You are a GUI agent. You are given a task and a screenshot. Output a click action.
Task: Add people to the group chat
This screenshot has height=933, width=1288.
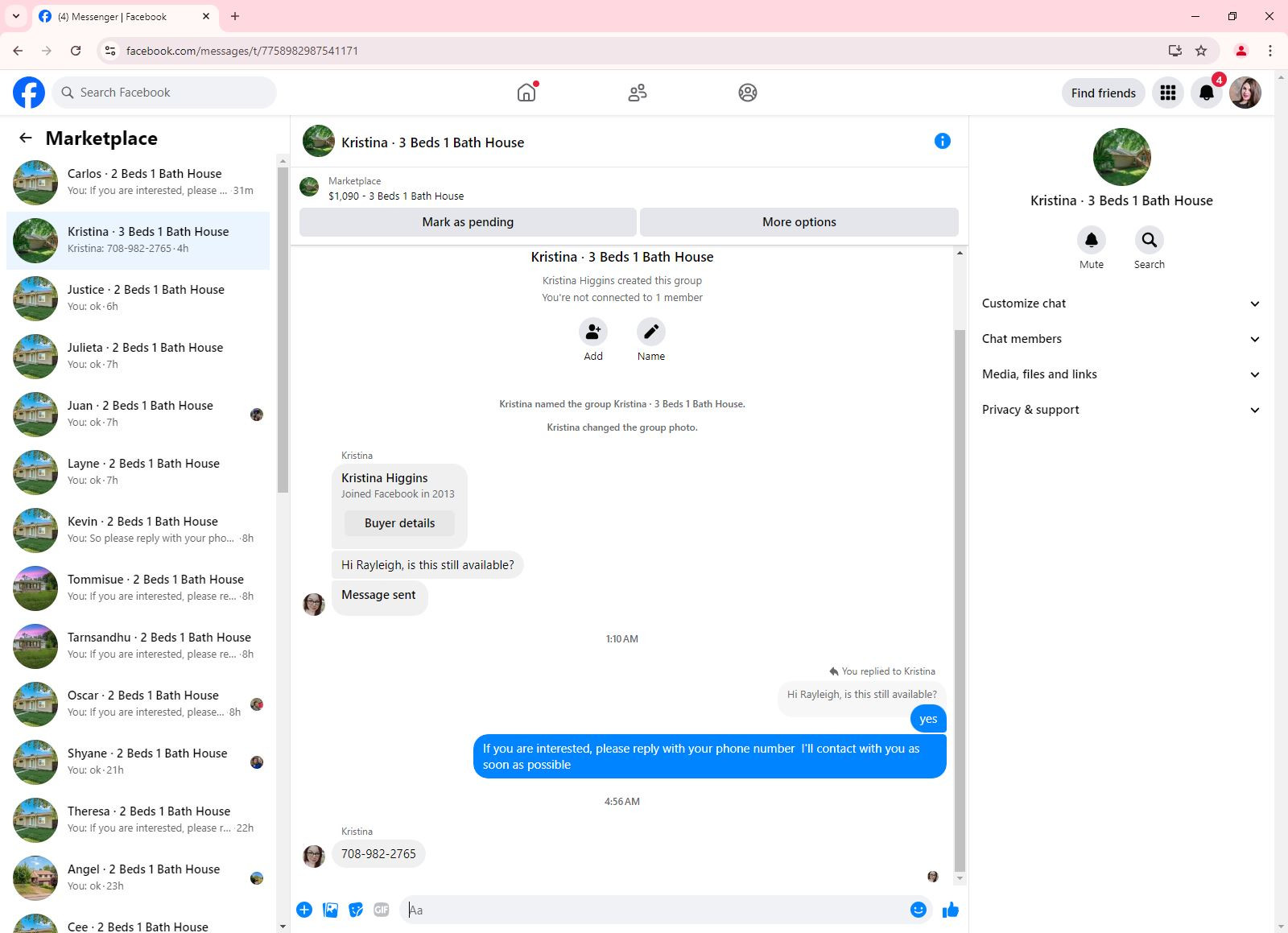click(593, 332)
